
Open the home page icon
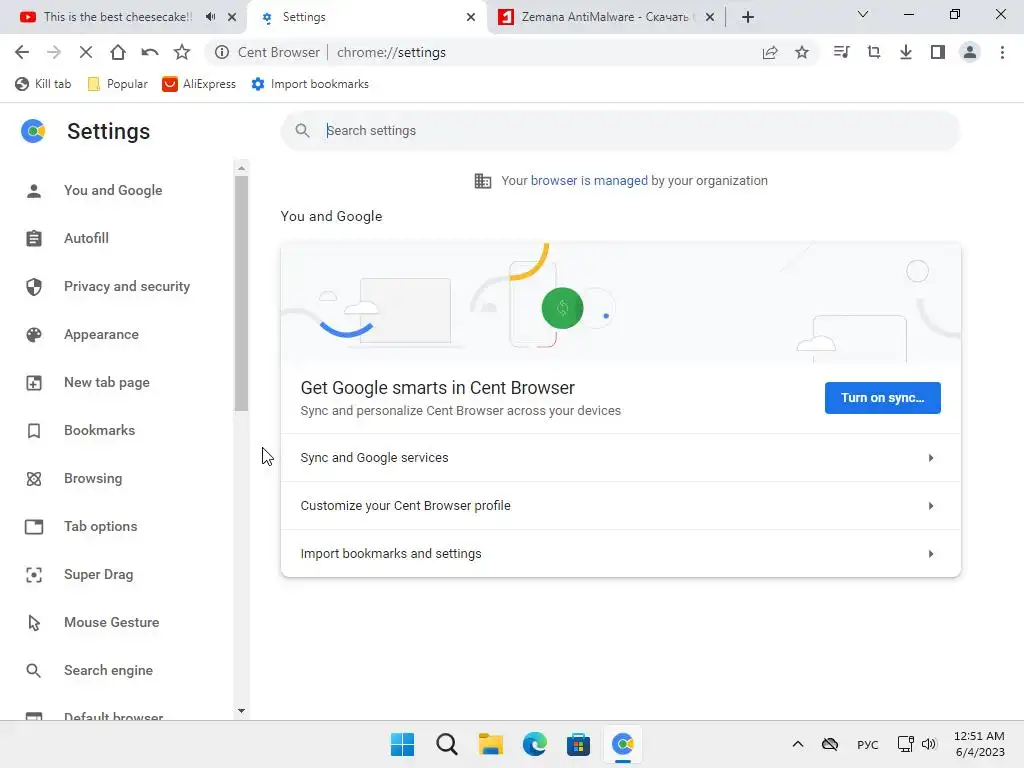pos(118,52)
